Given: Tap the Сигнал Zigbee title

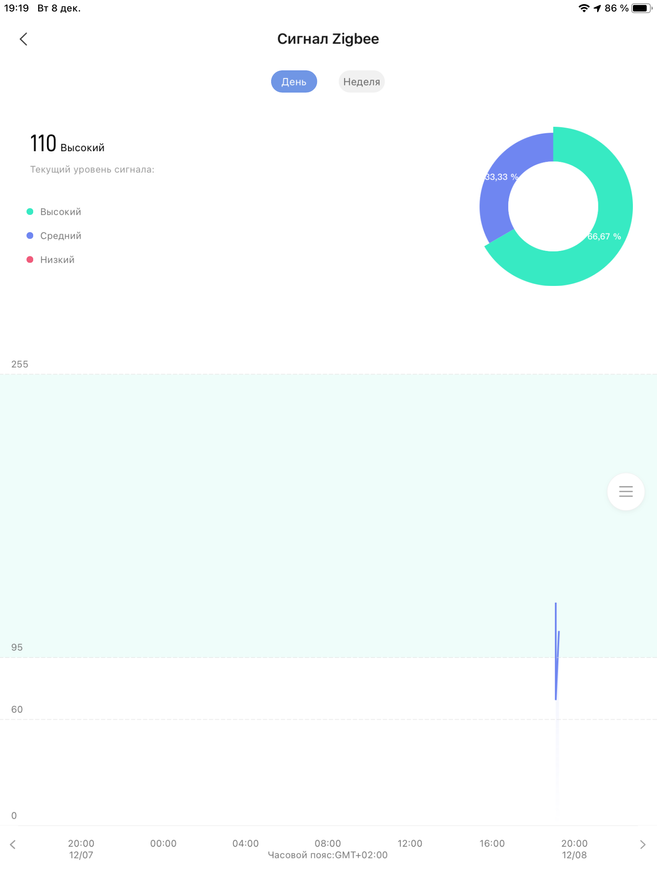Looking at the screenshot, I should pyautogui.click(x=328, y=39).
